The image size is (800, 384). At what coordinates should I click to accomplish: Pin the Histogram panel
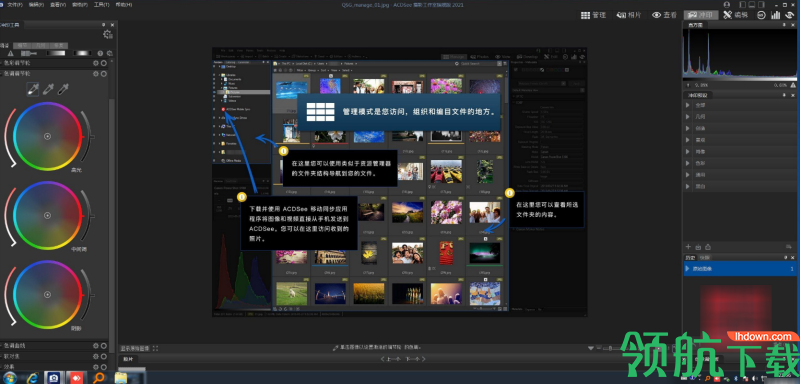pos(785,24)
